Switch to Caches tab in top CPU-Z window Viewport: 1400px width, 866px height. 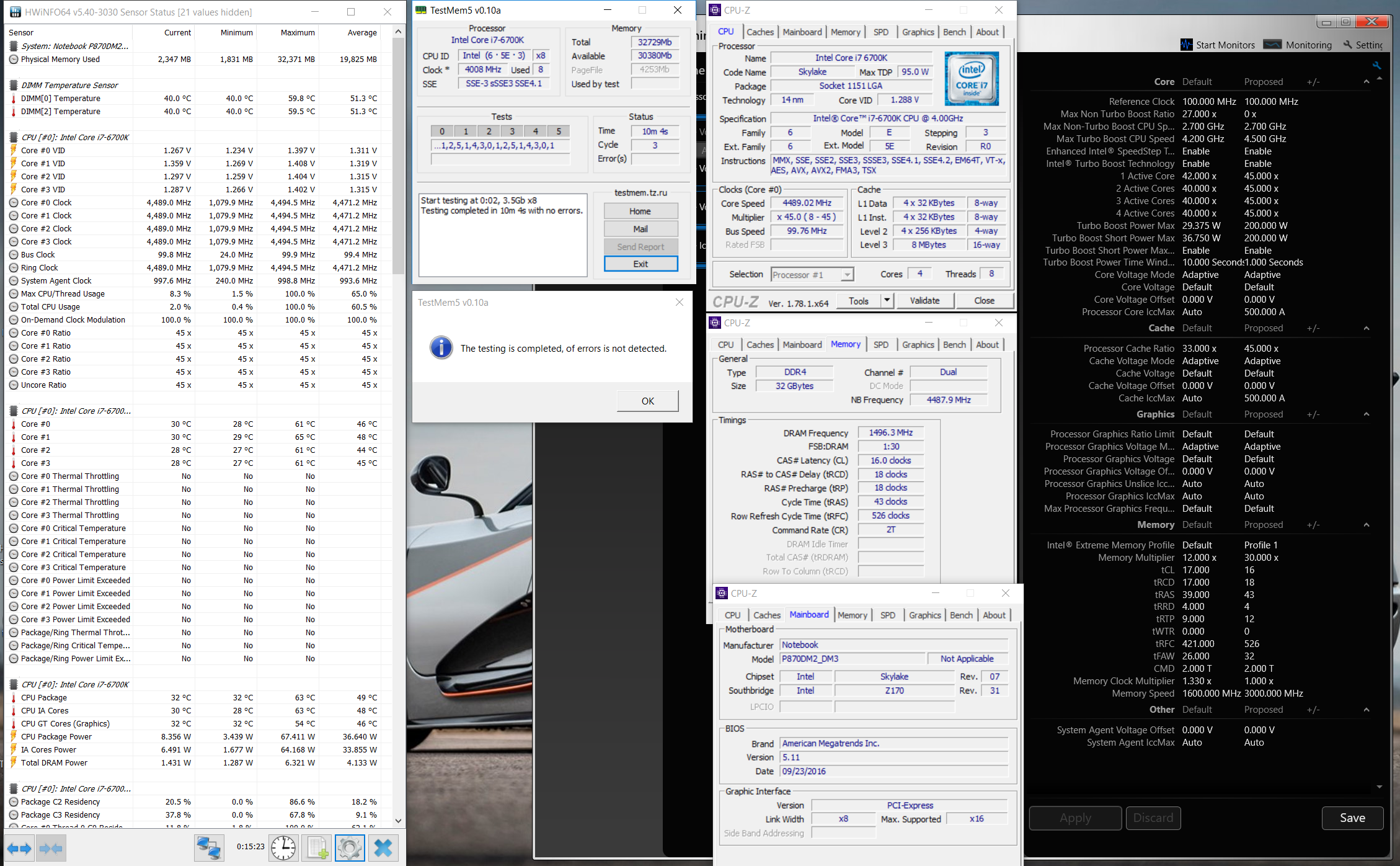point(760,32)
